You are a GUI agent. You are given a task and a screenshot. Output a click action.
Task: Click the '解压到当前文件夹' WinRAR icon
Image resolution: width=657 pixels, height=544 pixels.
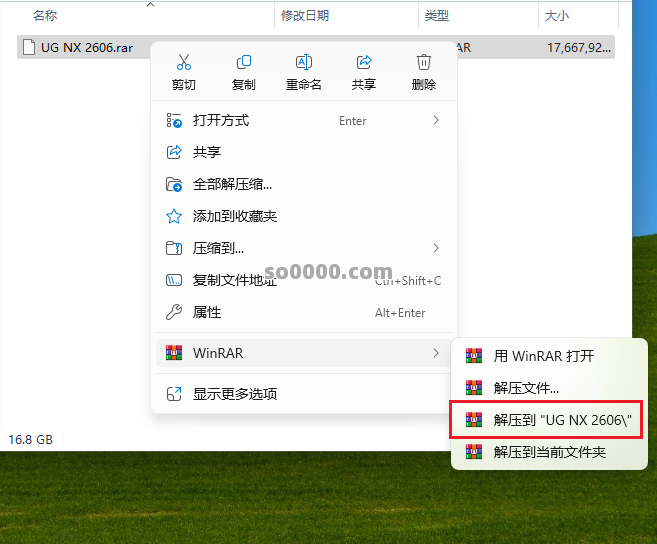474,451
